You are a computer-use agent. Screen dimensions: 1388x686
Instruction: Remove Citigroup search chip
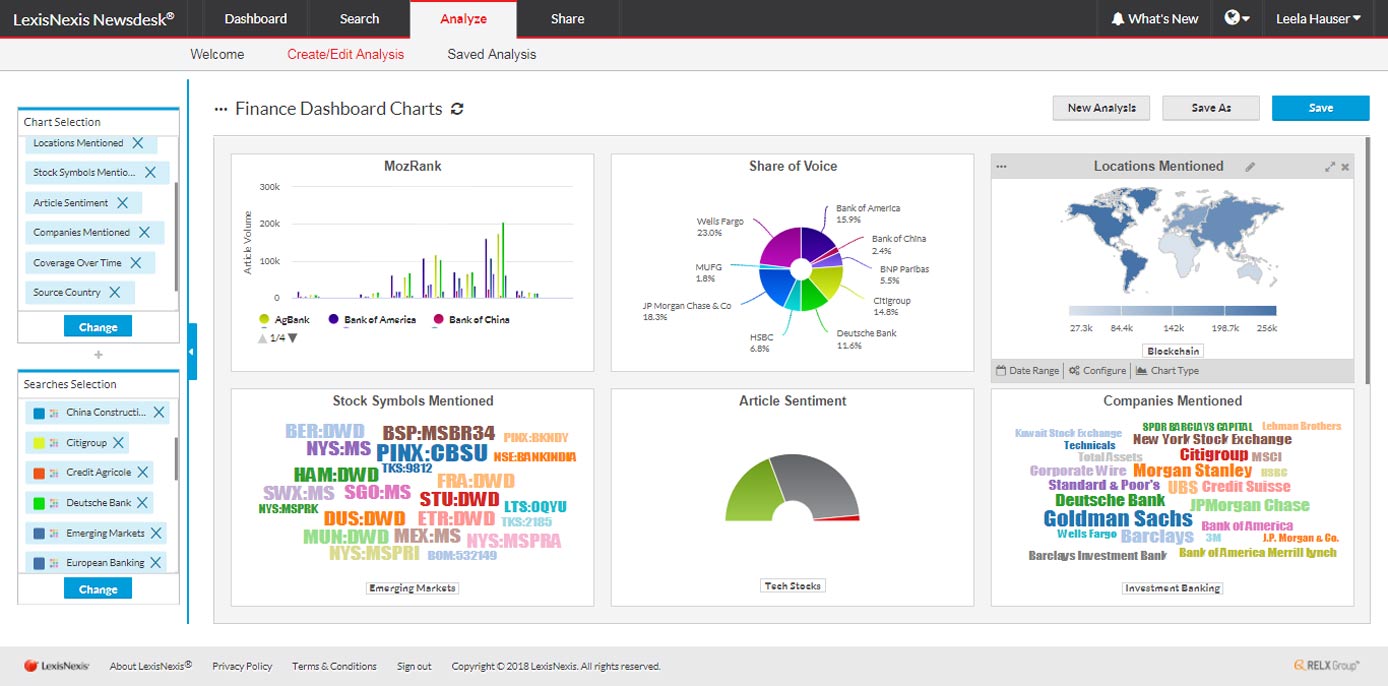[118, 442]
